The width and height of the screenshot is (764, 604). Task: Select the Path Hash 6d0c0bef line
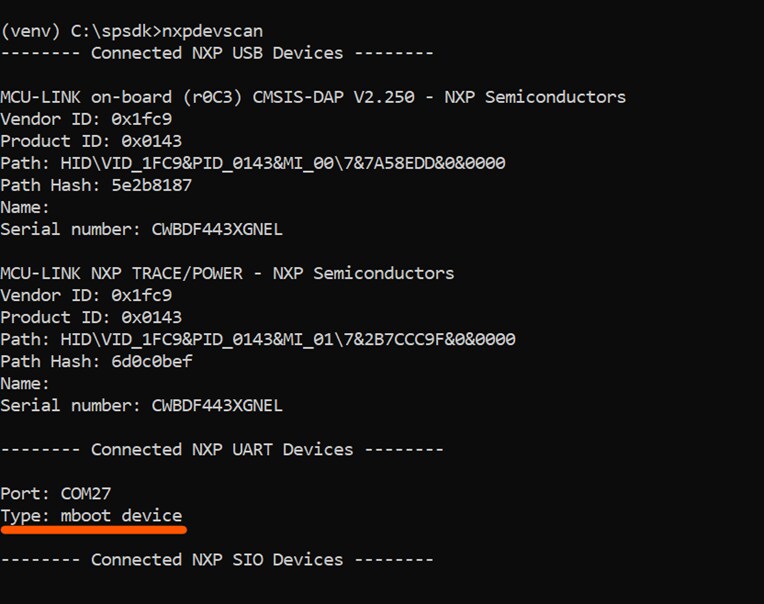[x=96, y=361]
